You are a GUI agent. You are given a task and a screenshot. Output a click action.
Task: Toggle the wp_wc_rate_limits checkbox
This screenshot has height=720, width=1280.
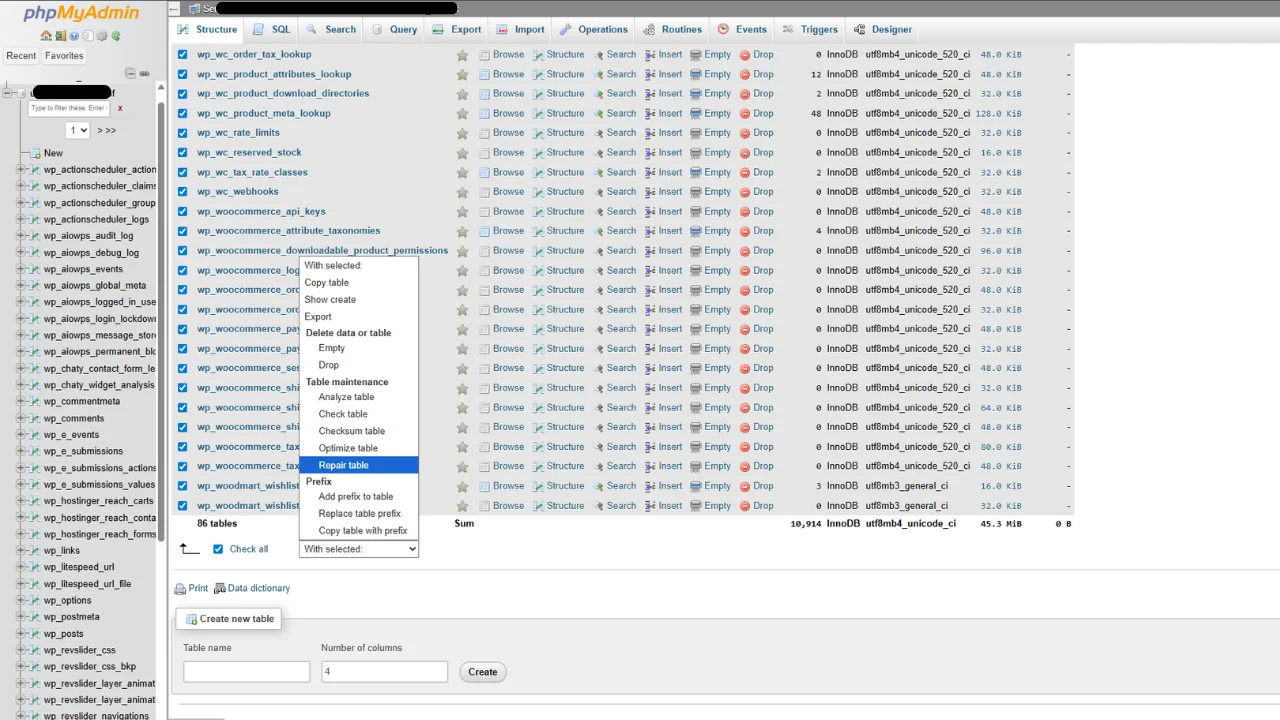pos(182,133)
